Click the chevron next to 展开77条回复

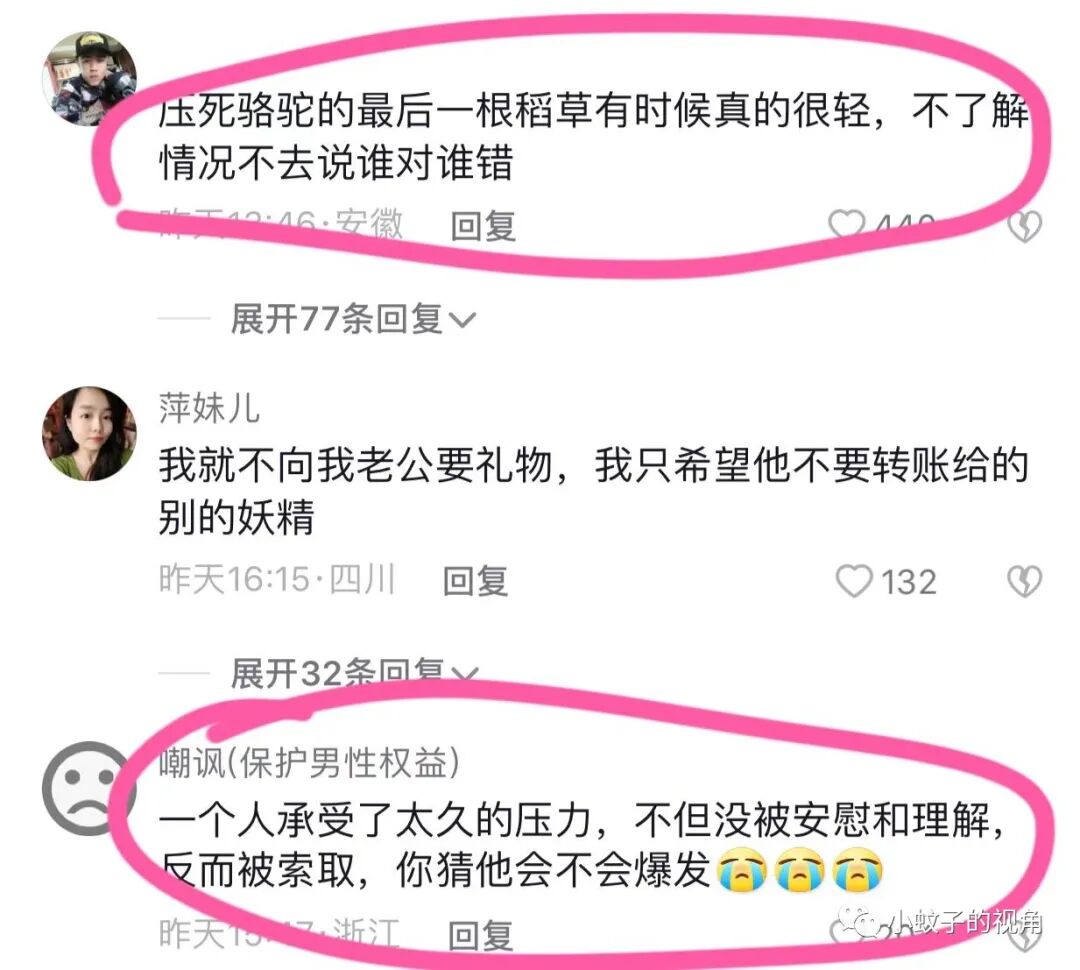click(461, 320)
